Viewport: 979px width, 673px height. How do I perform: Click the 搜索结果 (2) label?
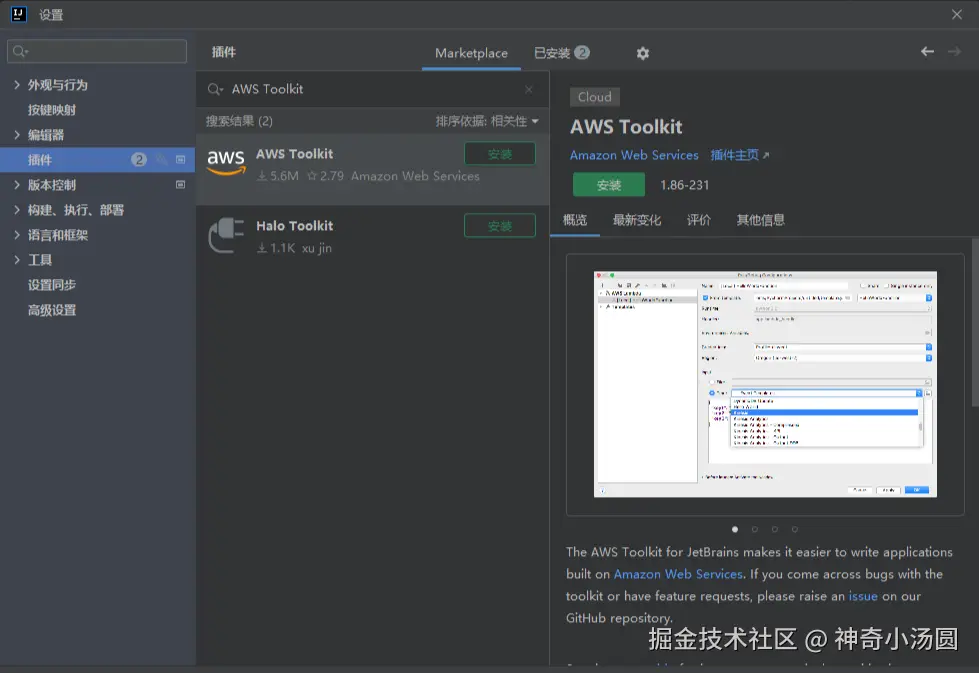239,121
